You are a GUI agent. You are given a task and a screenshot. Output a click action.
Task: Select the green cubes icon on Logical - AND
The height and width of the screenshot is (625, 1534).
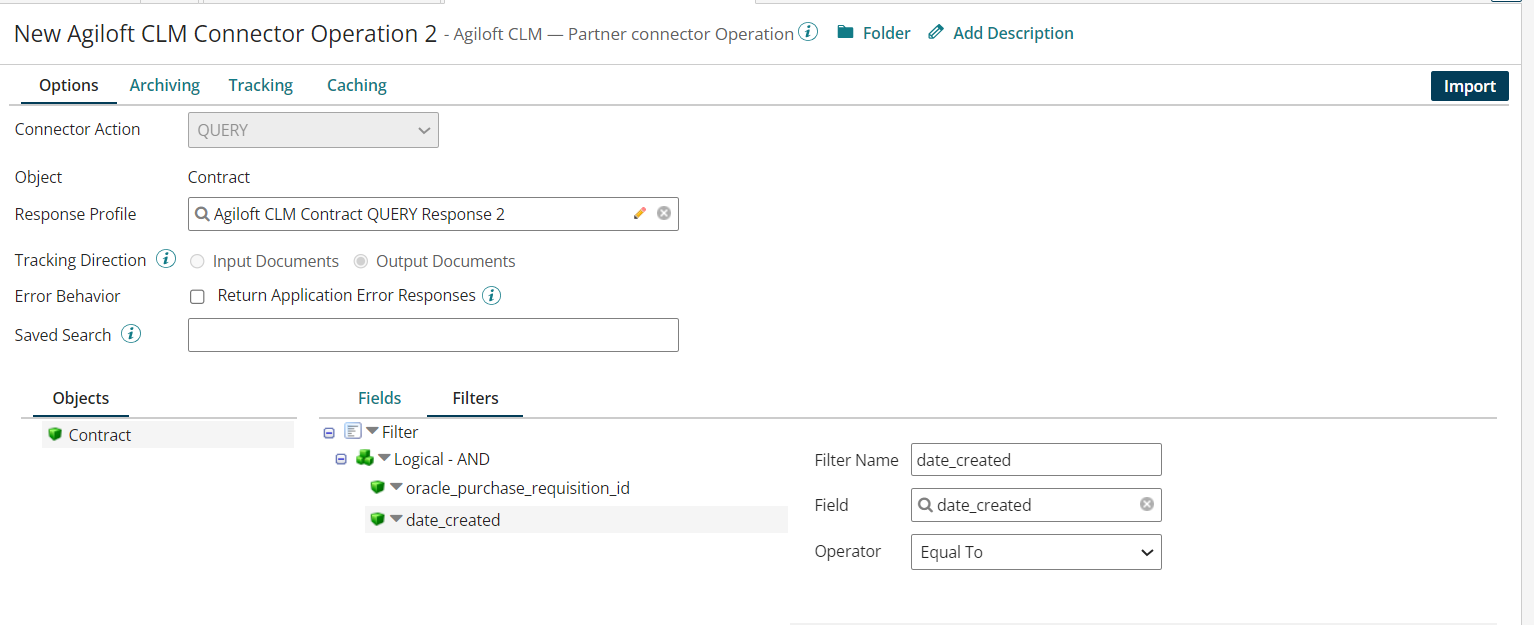point(365,458)
